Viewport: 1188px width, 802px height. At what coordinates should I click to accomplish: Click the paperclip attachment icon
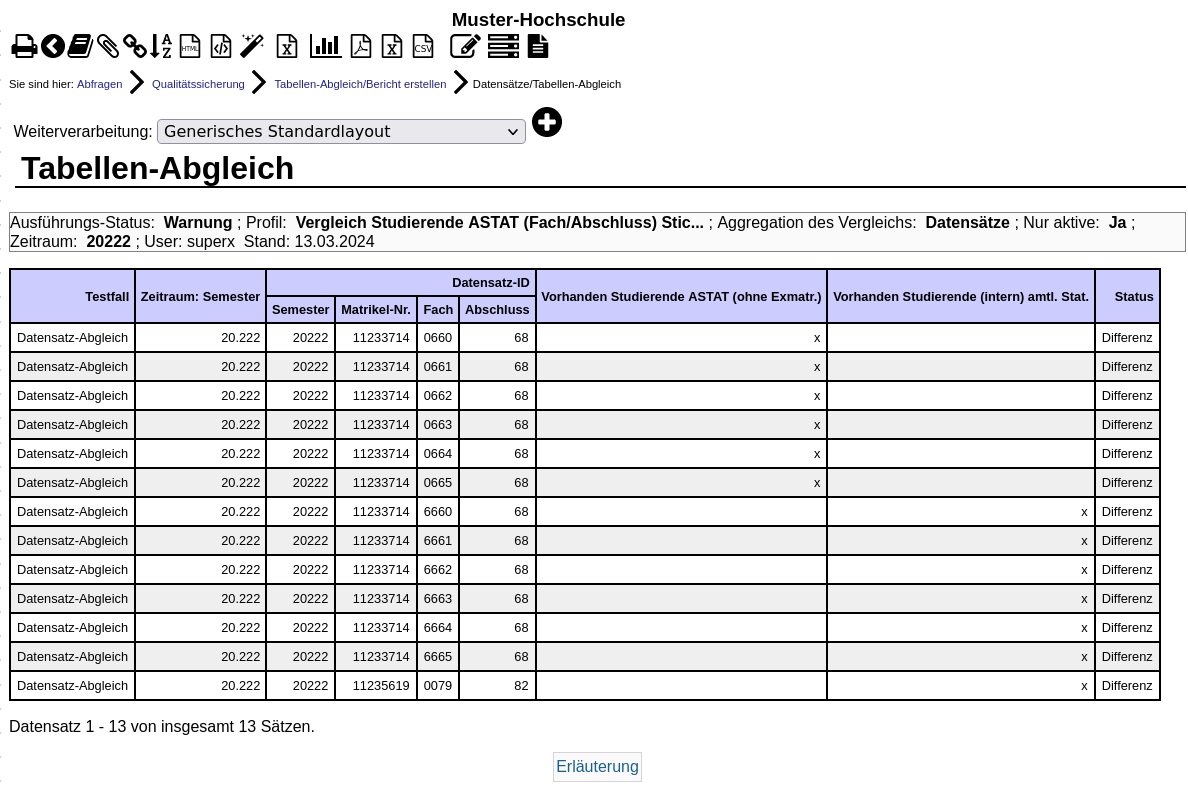(x=108, y=46)
